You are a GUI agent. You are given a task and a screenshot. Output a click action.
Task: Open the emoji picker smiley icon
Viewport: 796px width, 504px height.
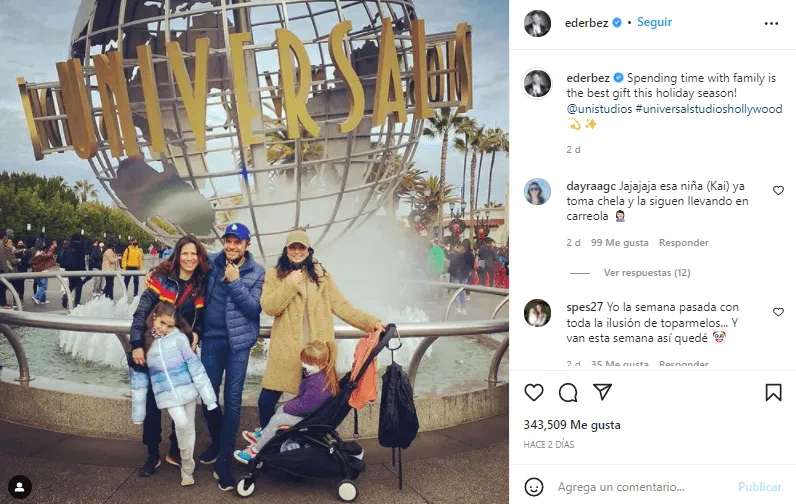click(534, 487)
